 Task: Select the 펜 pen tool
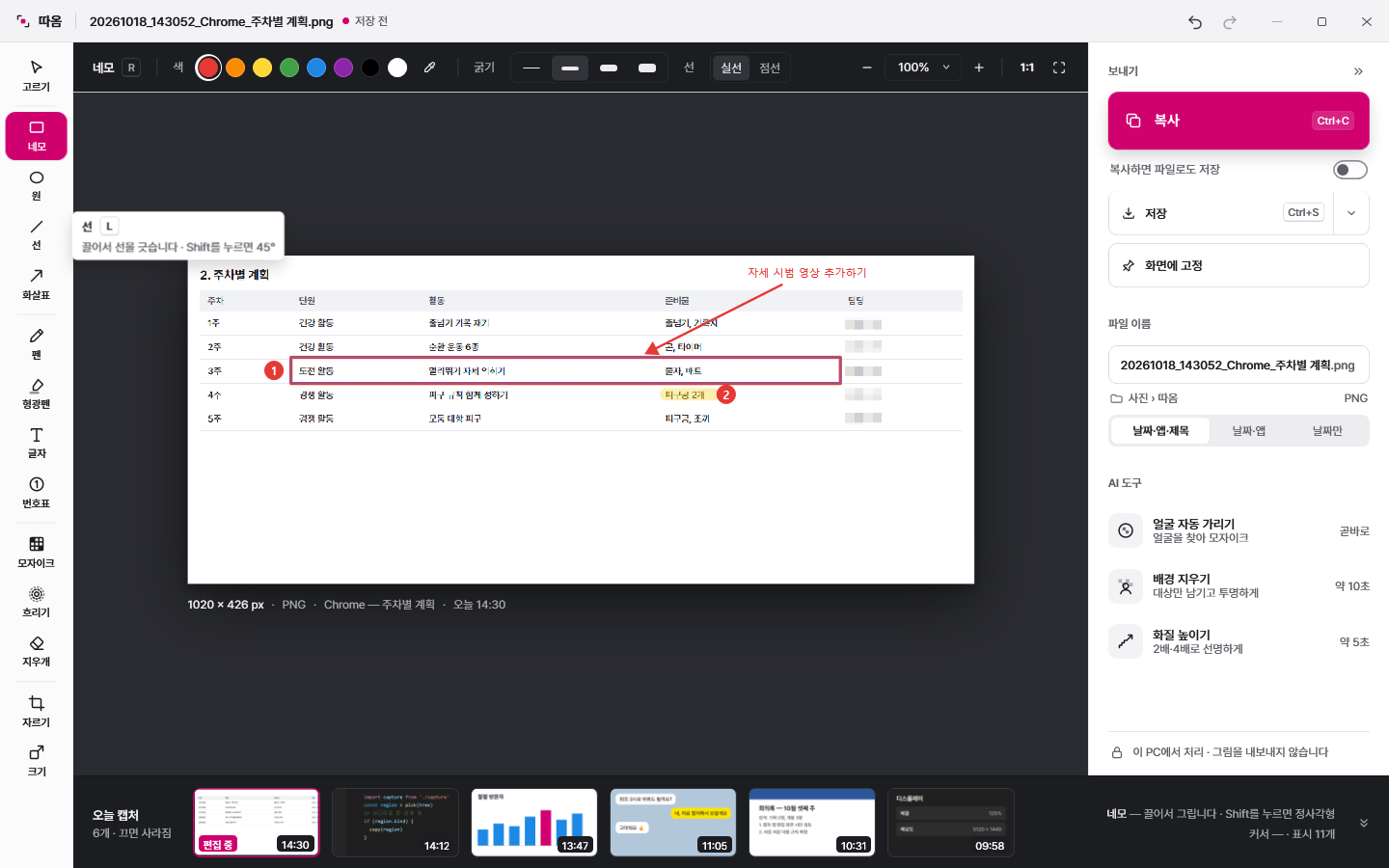(x=37, y=343)
